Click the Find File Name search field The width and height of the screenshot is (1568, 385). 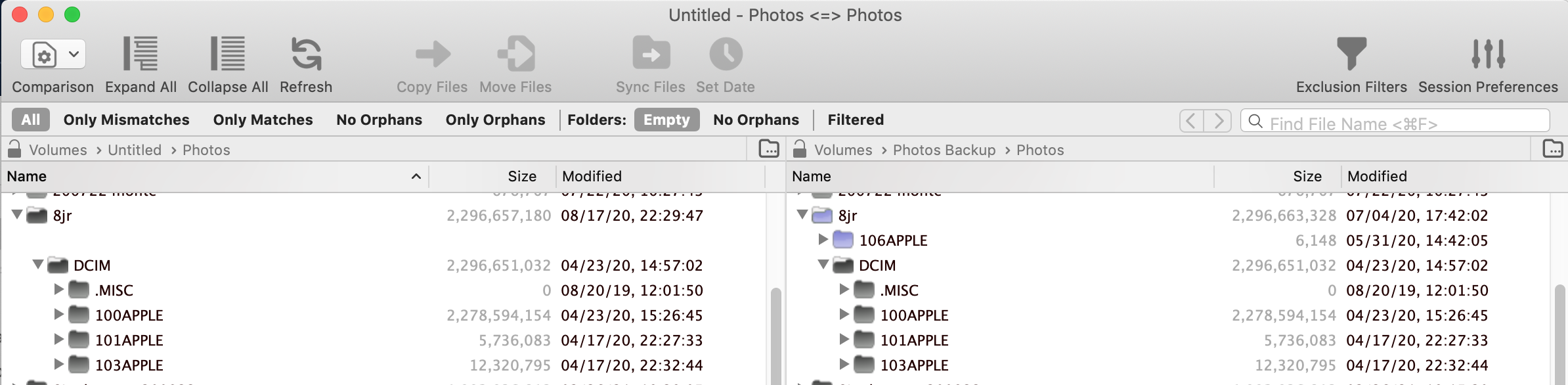(1395, 122)
